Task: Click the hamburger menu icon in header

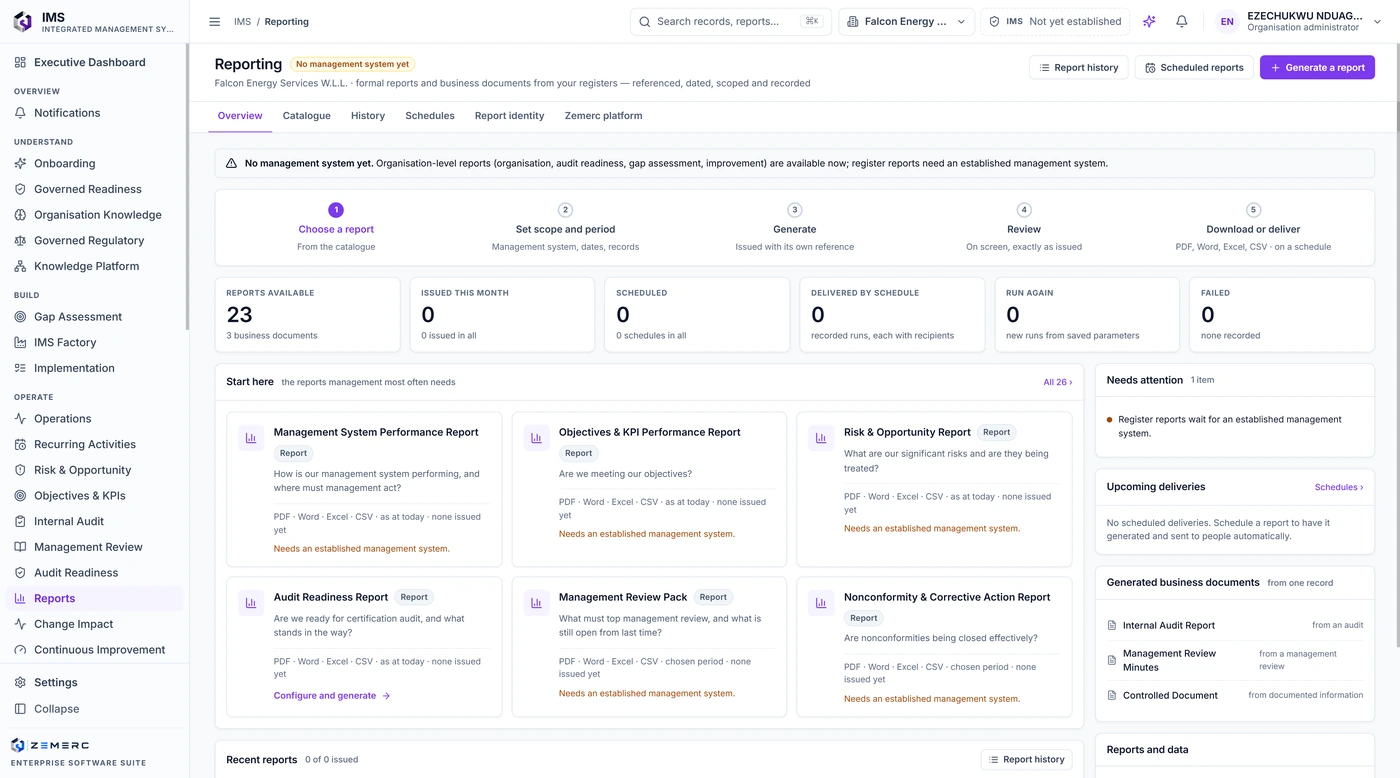Action: click(x=214, y=22)
